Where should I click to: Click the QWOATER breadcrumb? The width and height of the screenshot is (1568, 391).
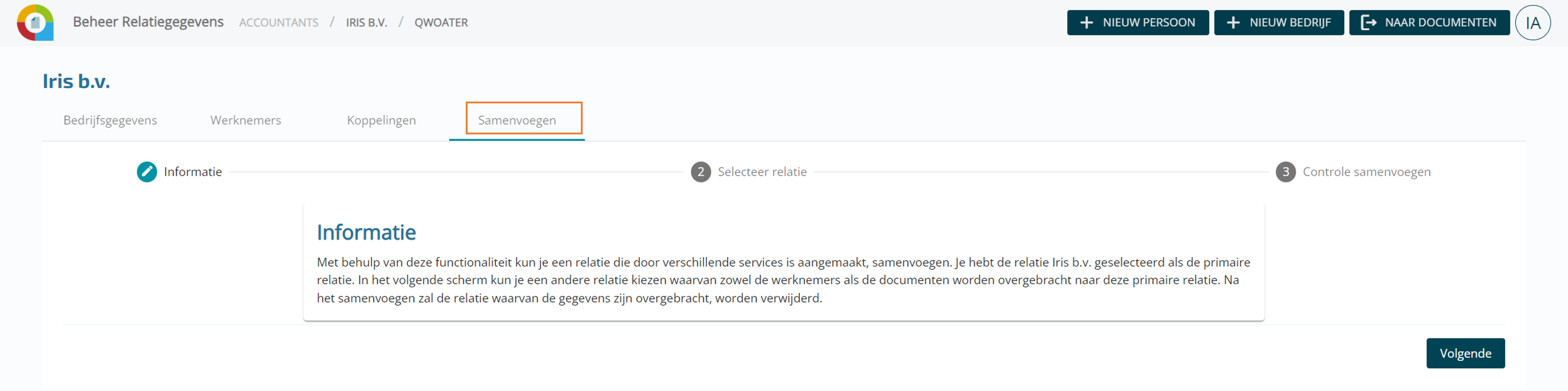pyautogui.click(x=441, y=22)
